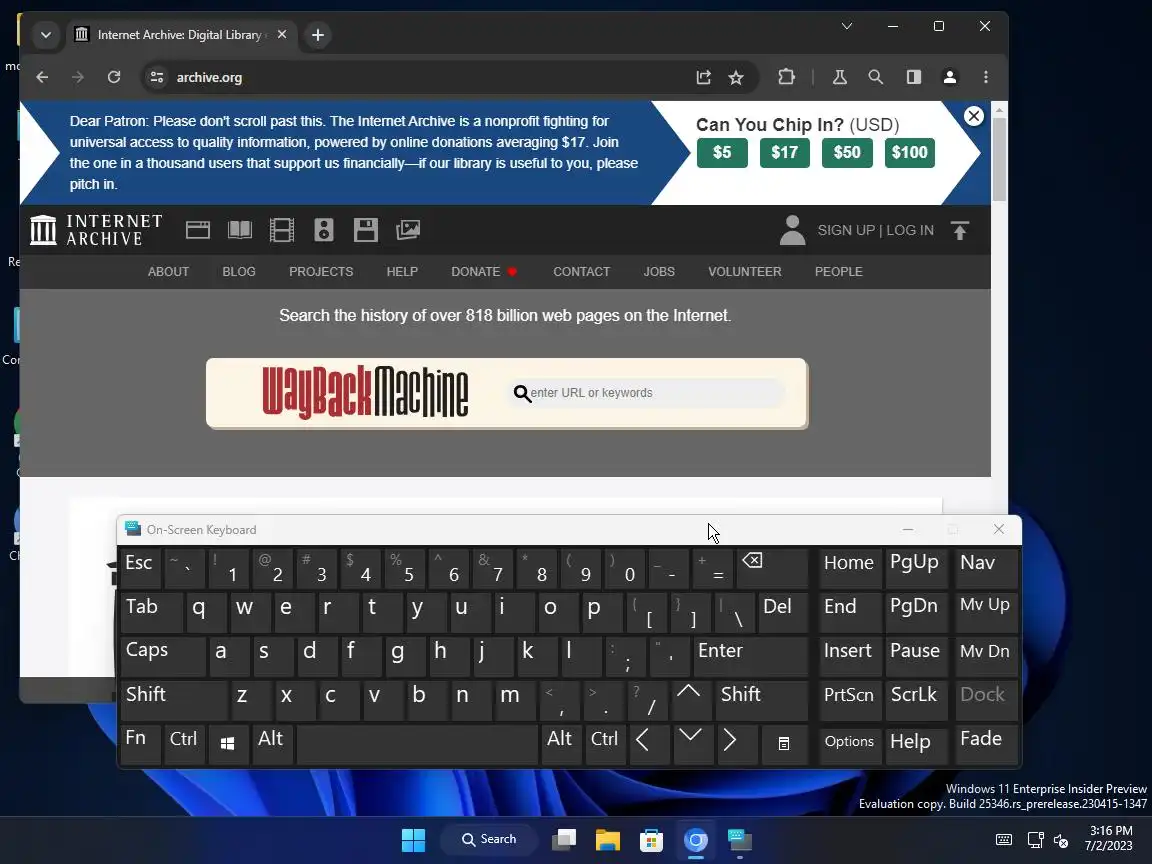
Task: Open the BLOG menu item
Action: 239,272
